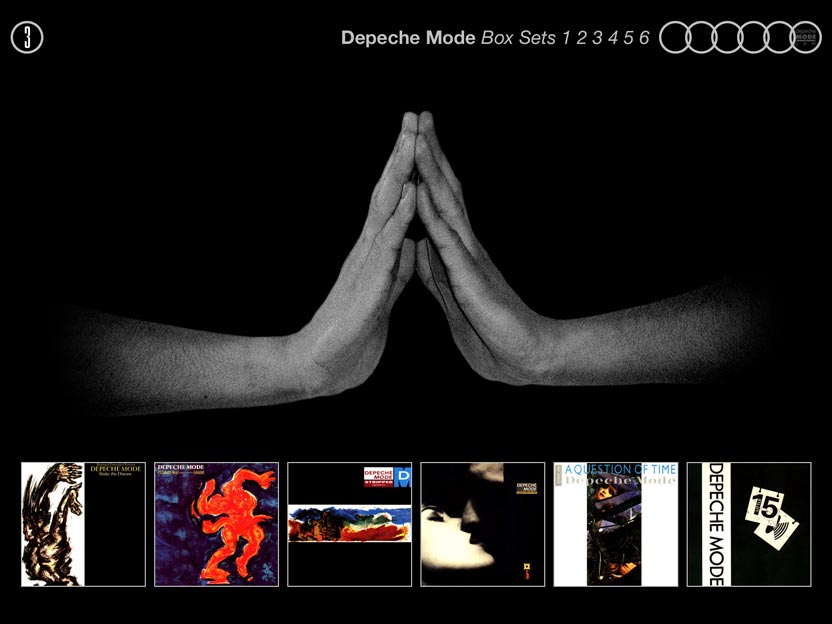Viewport: 832px width, 624px height.
Task: Click the Depeche Mode logo circle
Action: tap(805, 37)
